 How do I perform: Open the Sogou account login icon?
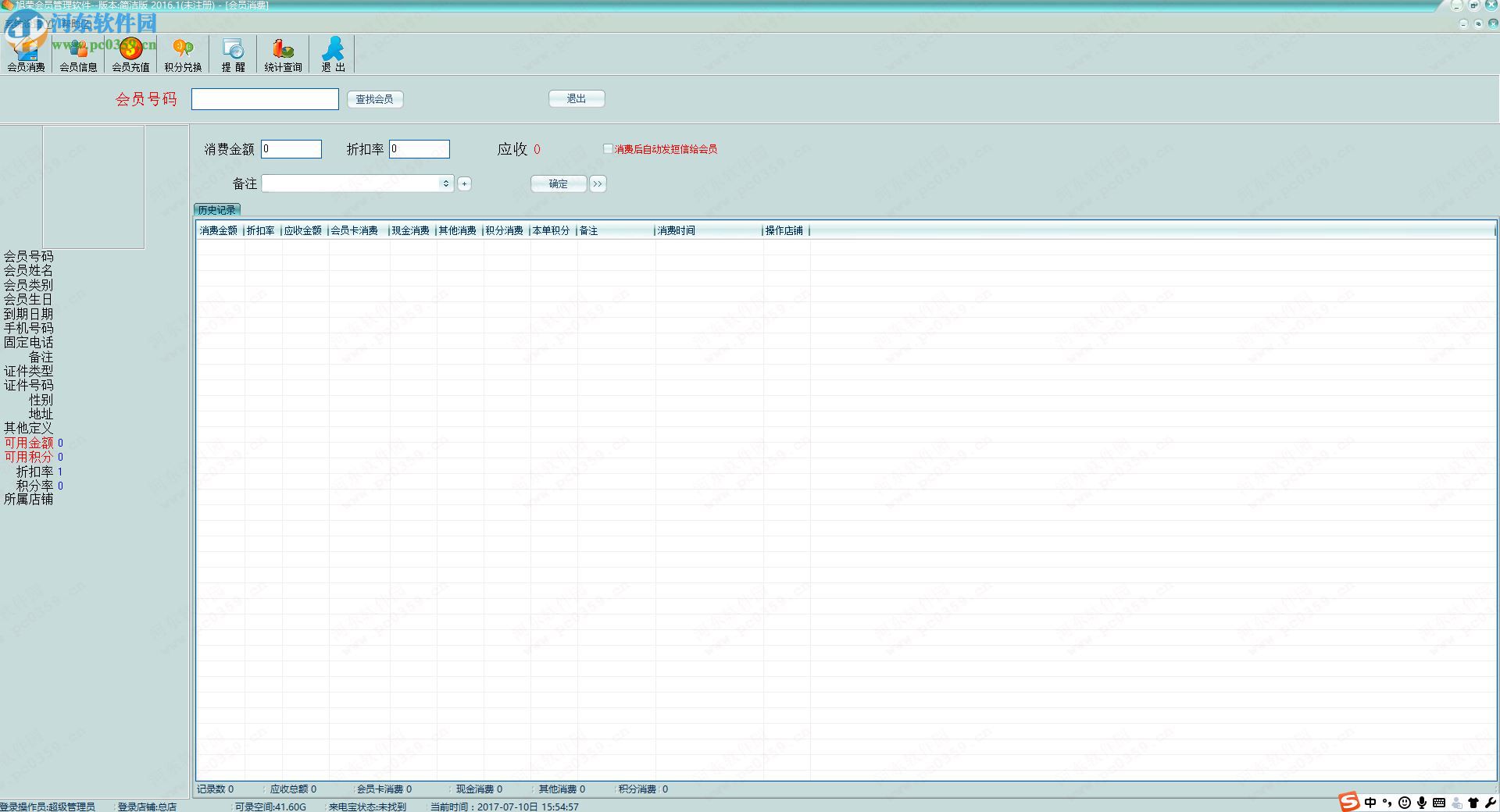coord(1457,803)
